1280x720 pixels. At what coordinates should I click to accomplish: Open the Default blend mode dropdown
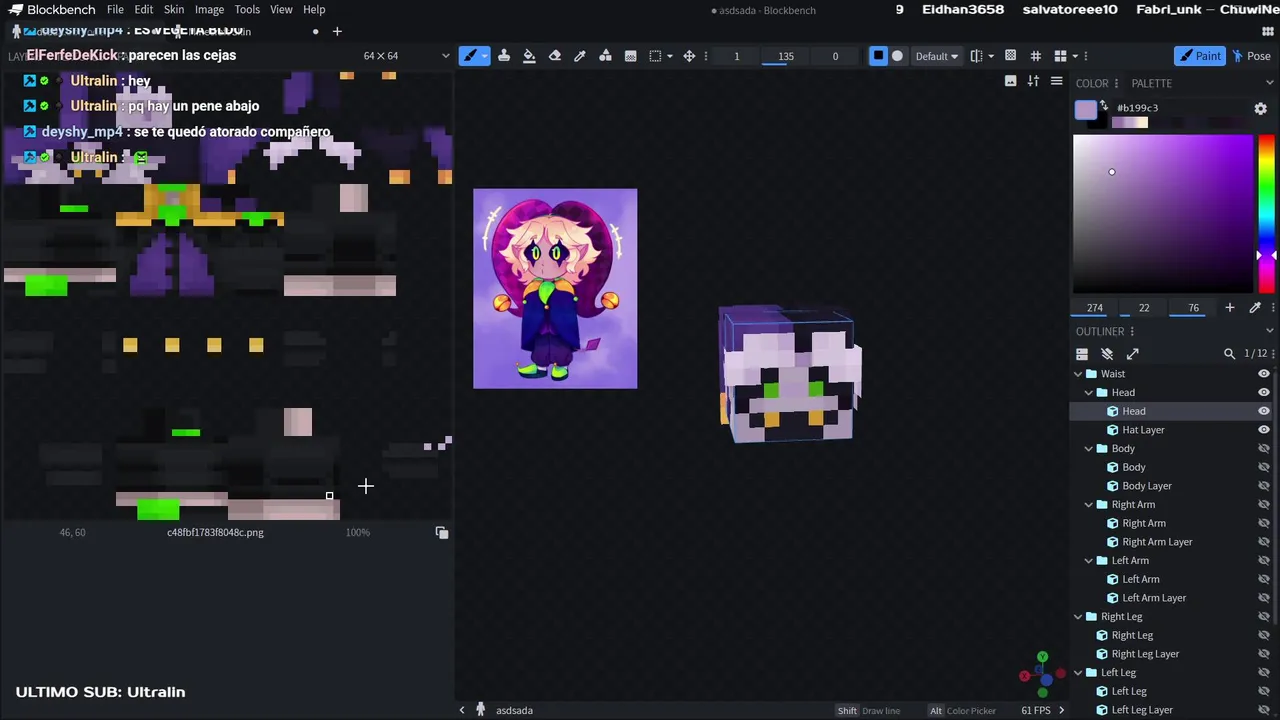coord(937,56)
